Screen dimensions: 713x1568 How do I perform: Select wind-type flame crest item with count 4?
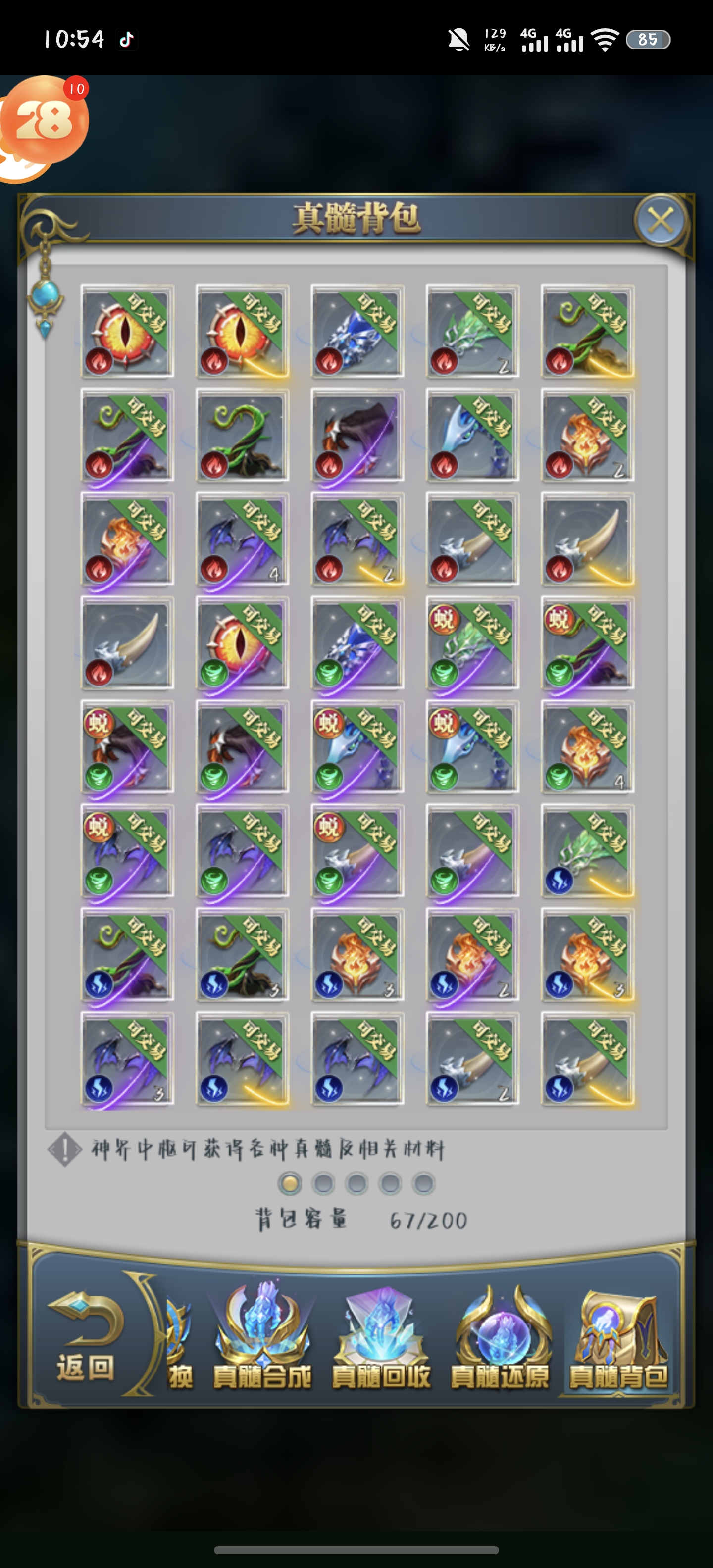tap(588, 747)
